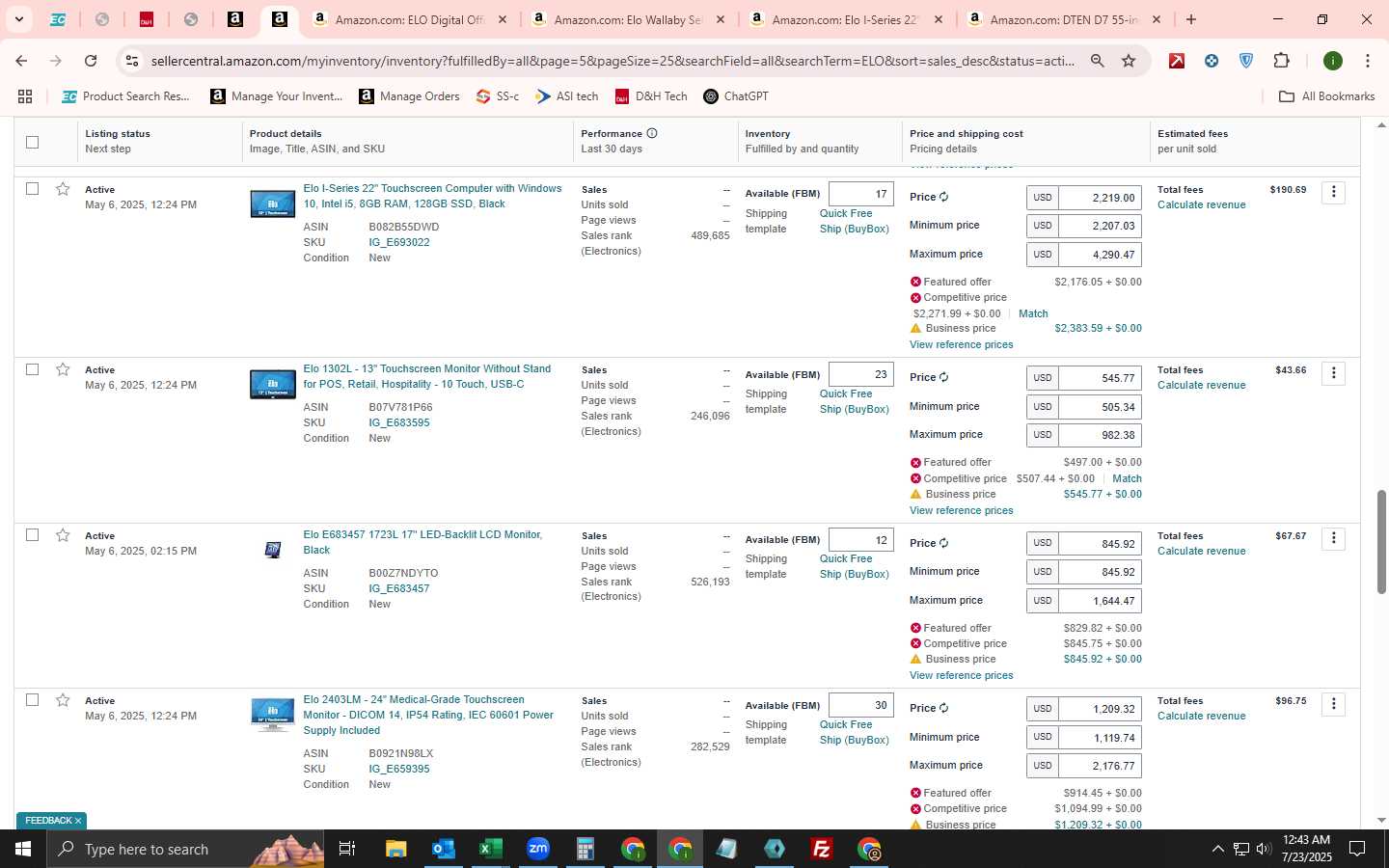Open SKU link IG_E693022
1389x868 pixels.
click(x=399, y=242)
